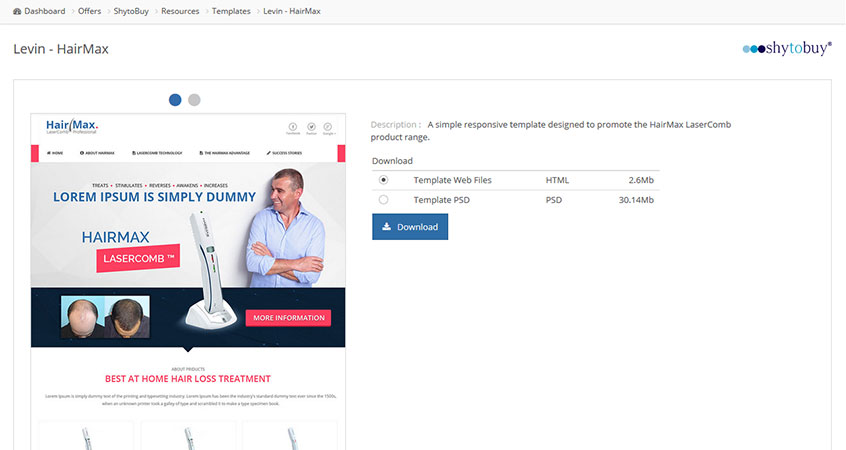Viewport: 846px width, 450px height.
Task: Click 'Template Web Files' text
Action: click(452, 180)
